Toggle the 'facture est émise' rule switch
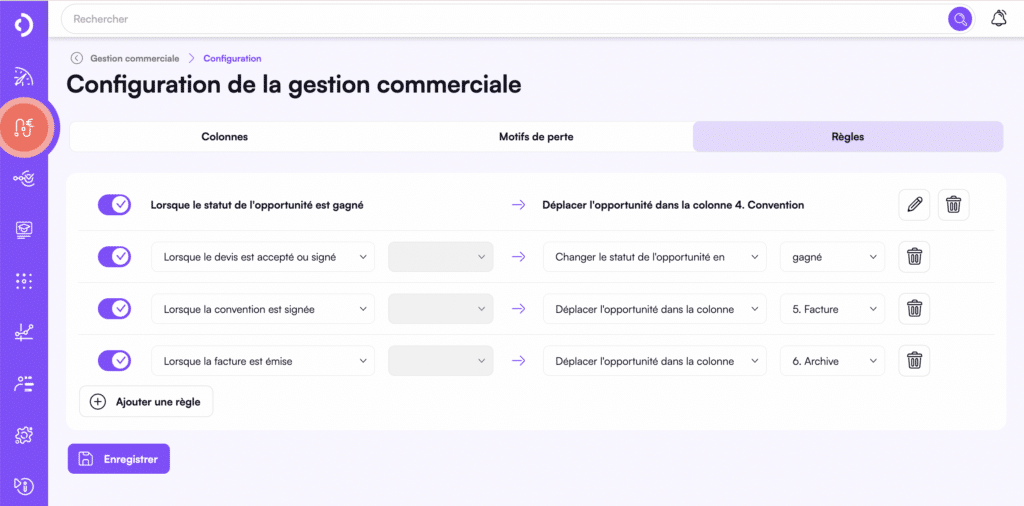This screenshot has width=1024, height=506. pyautogui.click(x=114, y=360)
